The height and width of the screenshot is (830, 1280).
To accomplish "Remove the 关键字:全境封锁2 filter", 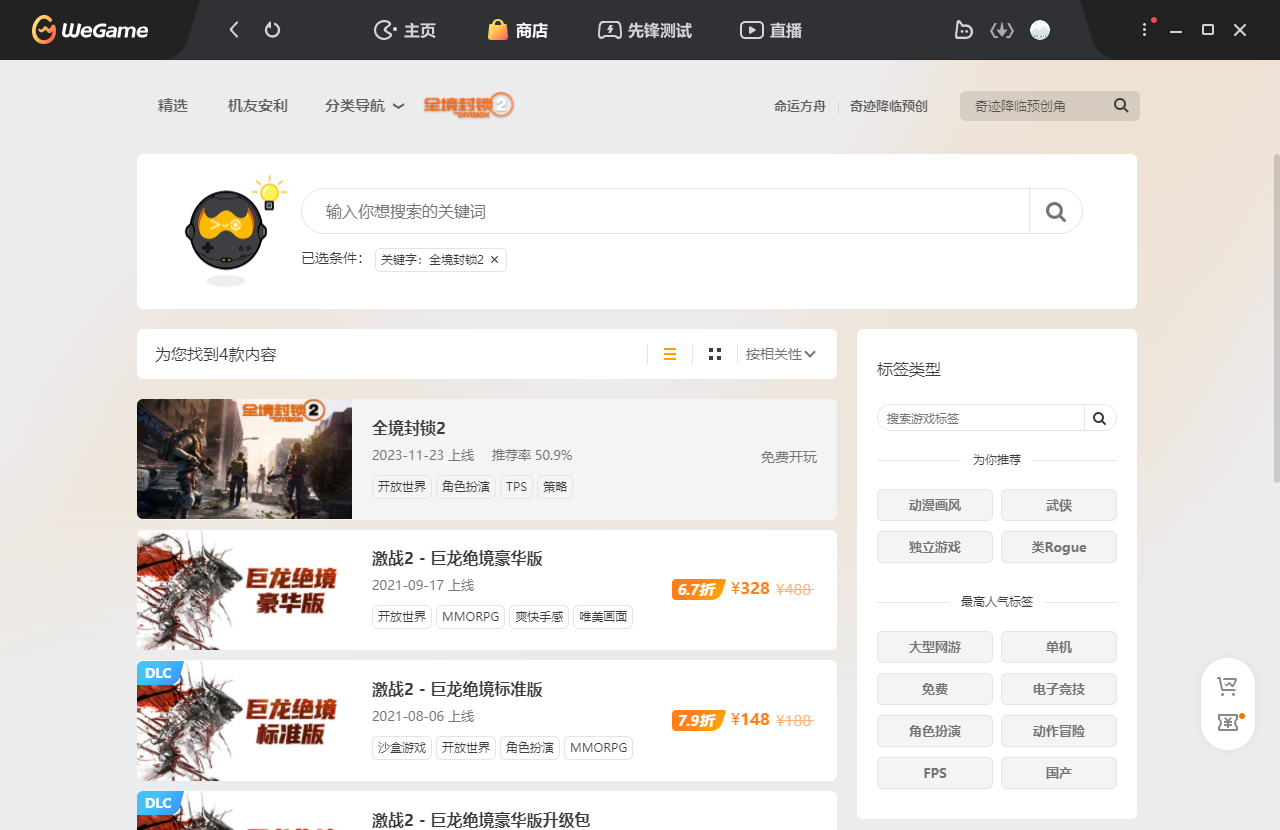I will click(x=494, y=260).
